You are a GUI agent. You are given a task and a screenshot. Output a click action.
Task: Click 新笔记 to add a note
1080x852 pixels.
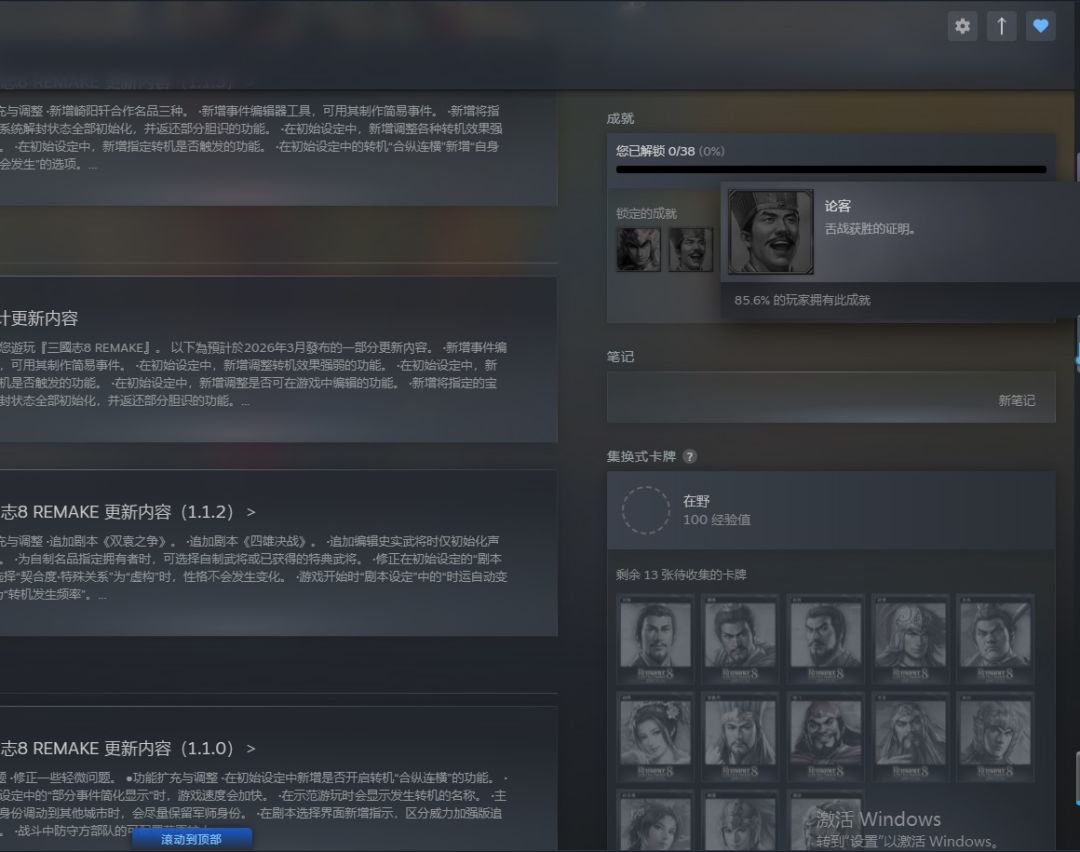tap(1017, 400)
